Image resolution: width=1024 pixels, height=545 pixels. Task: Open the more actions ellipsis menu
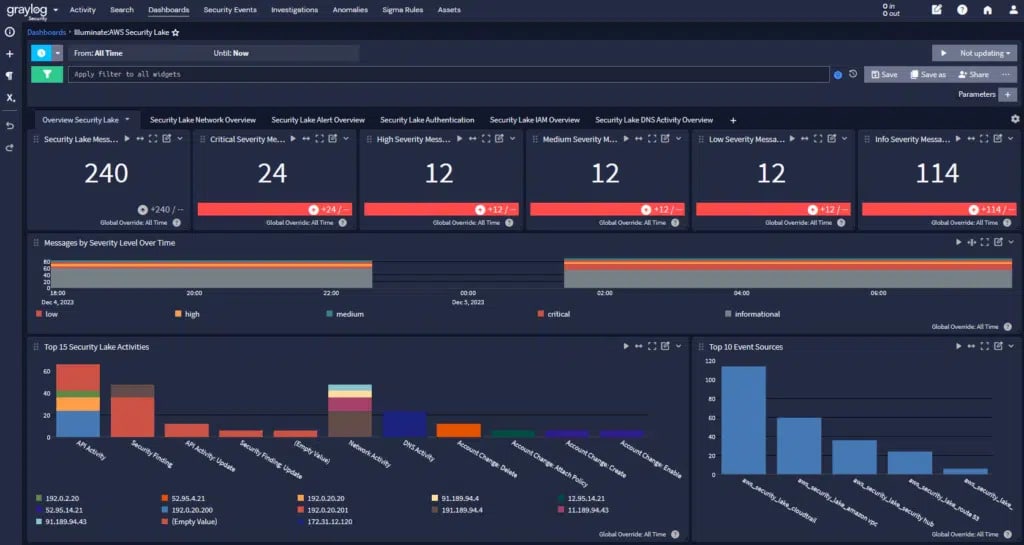[1006, 74]
